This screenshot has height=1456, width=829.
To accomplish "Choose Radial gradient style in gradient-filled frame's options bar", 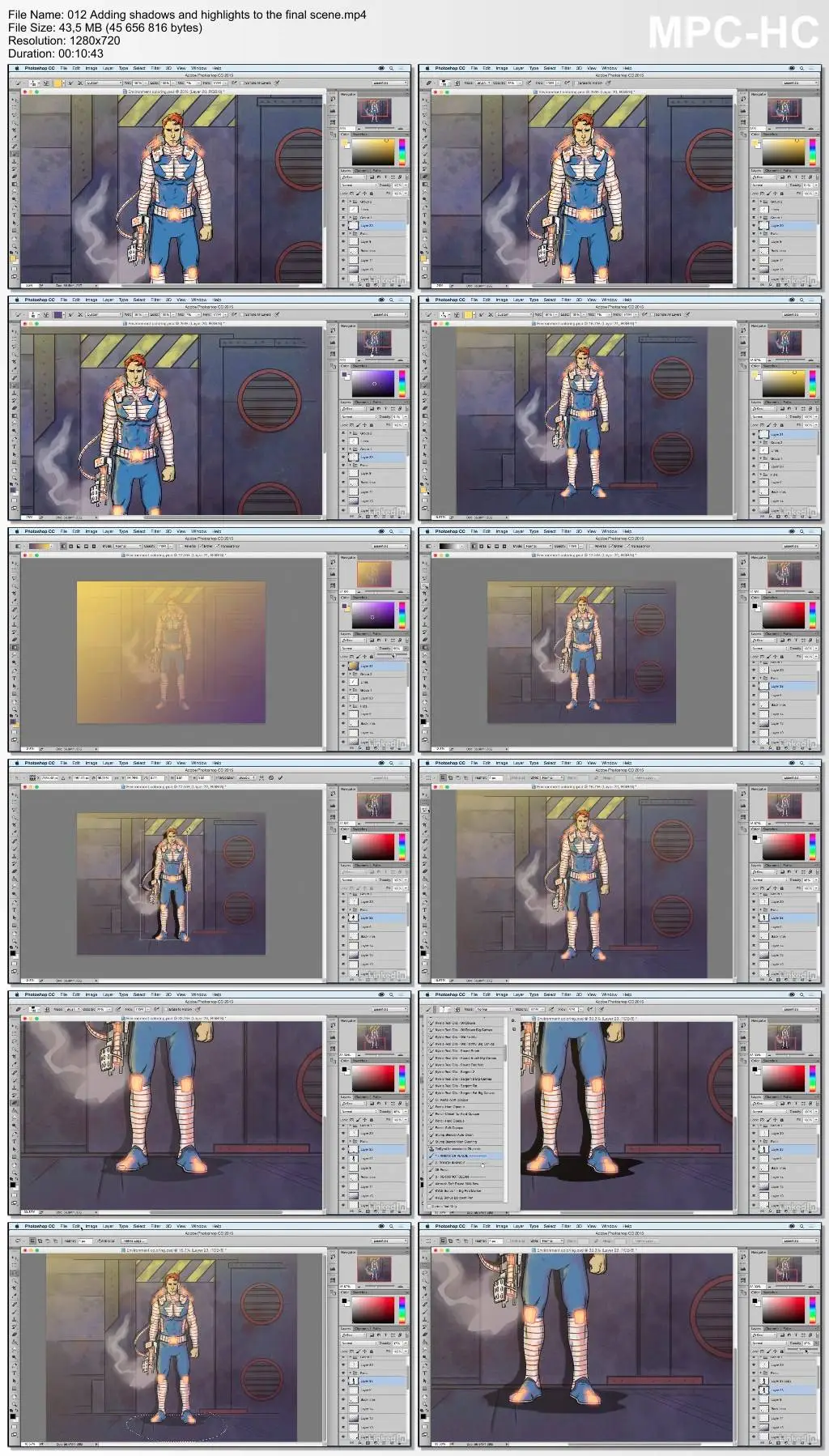I will tap(71, 547).
